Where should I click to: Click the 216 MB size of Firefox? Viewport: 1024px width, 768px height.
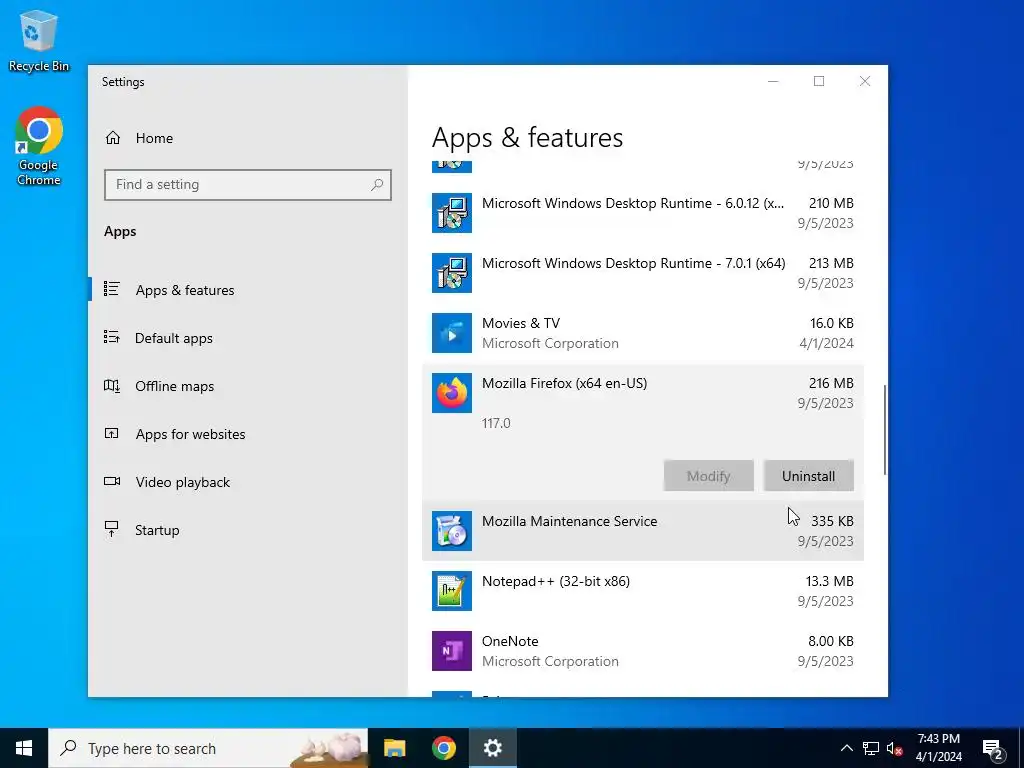pyautogui.click(x=831, y=383)
